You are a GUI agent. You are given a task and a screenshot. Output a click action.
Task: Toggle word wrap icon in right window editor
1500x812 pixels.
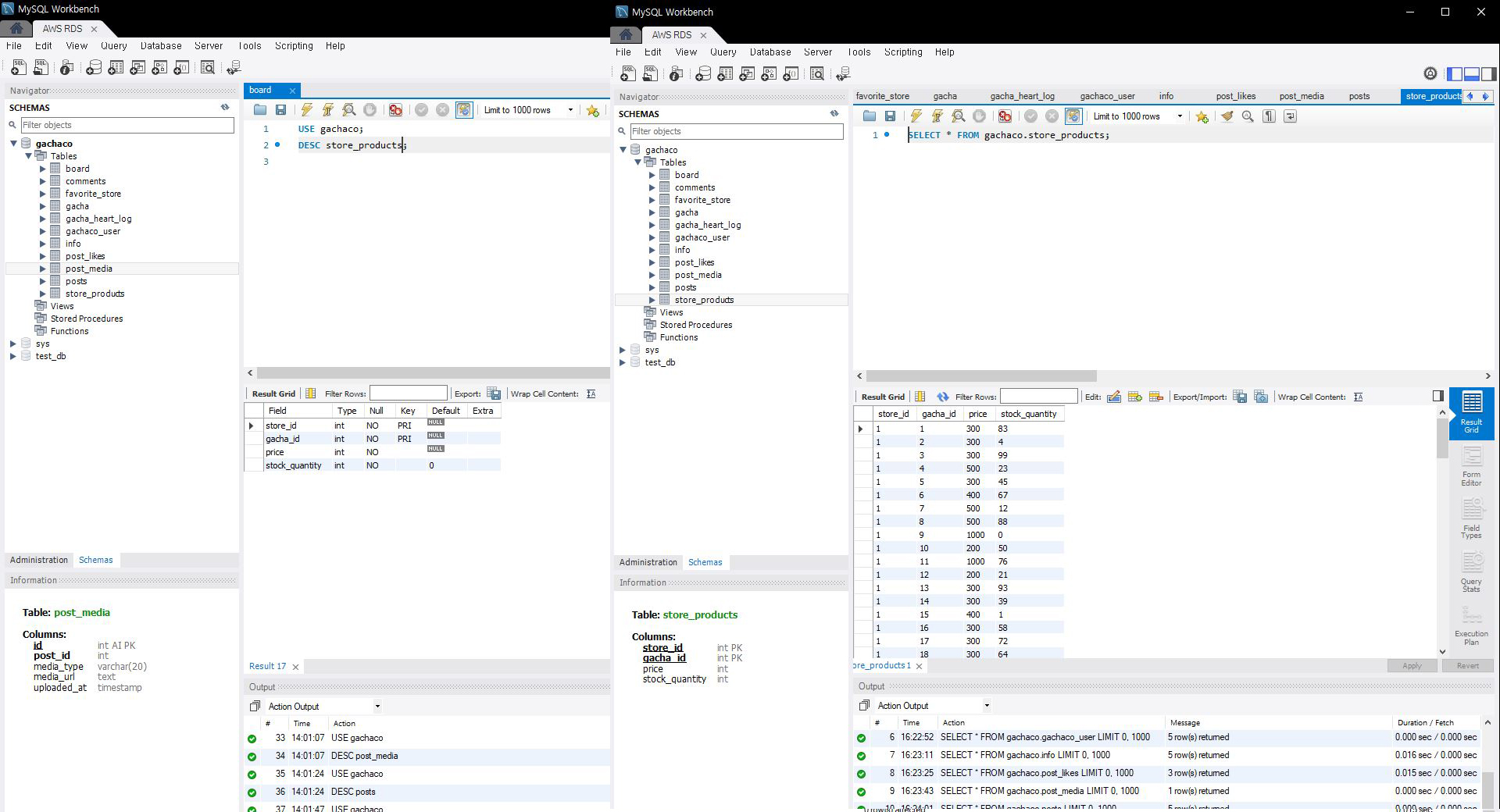click(1290, 116)
